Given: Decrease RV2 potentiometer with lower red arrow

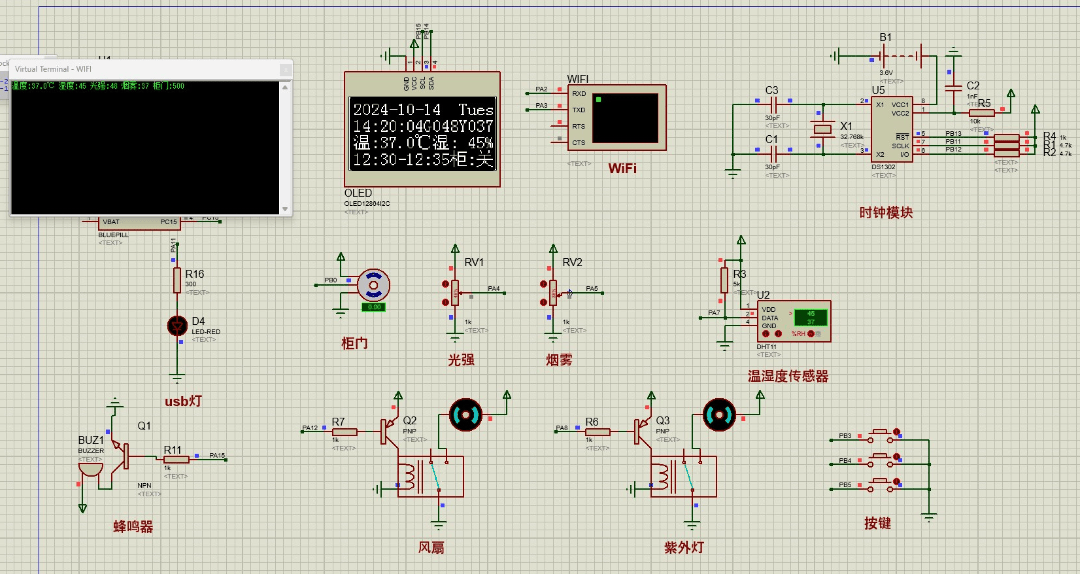Looking at the screenshot, I should (544, 300).
